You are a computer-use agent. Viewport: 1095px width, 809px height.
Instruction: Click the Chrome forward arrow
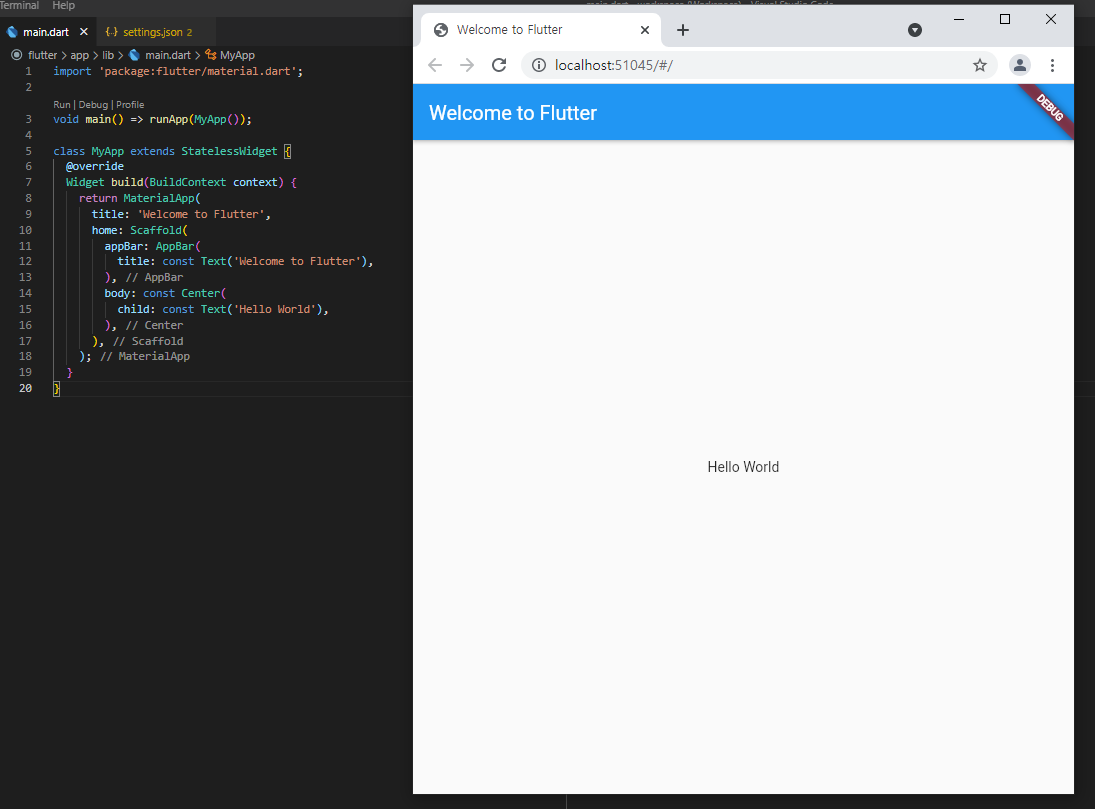tap(467, 65)
